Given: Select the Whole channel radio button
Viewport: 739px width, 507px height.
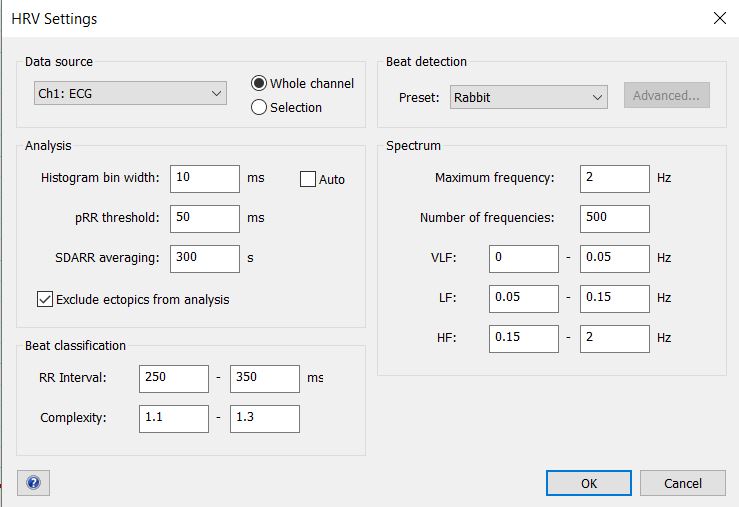Looking at the screenshot, I should tap(259, 84).
